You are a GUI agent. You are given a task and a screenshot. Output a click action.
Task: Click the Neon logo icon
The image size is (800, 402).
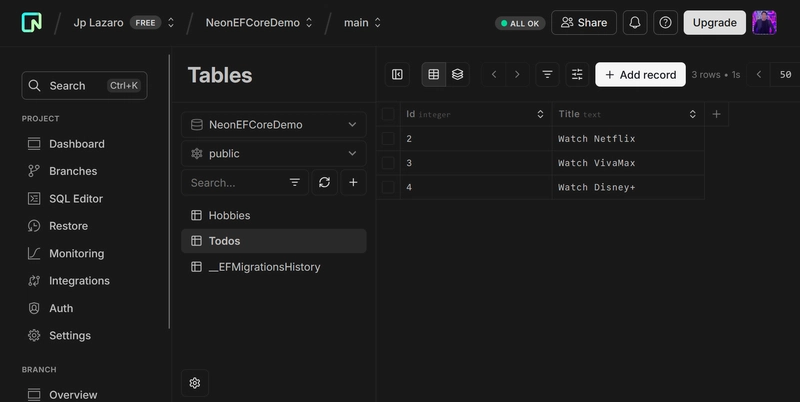(32, 22)
